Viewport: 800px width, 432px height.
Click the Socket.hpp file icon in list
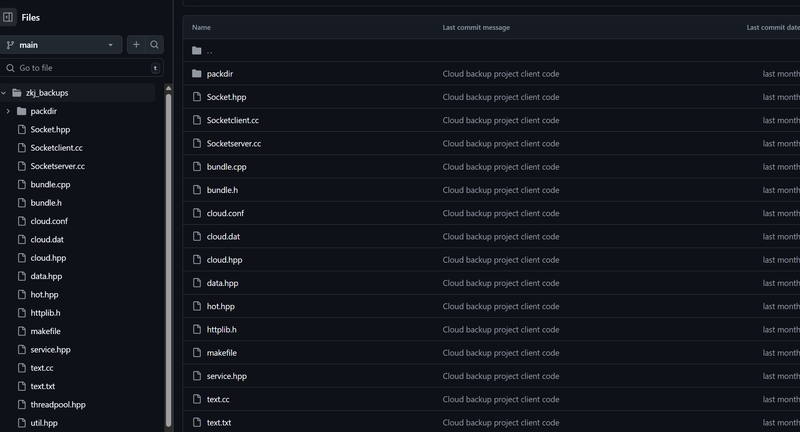(196, 97)
